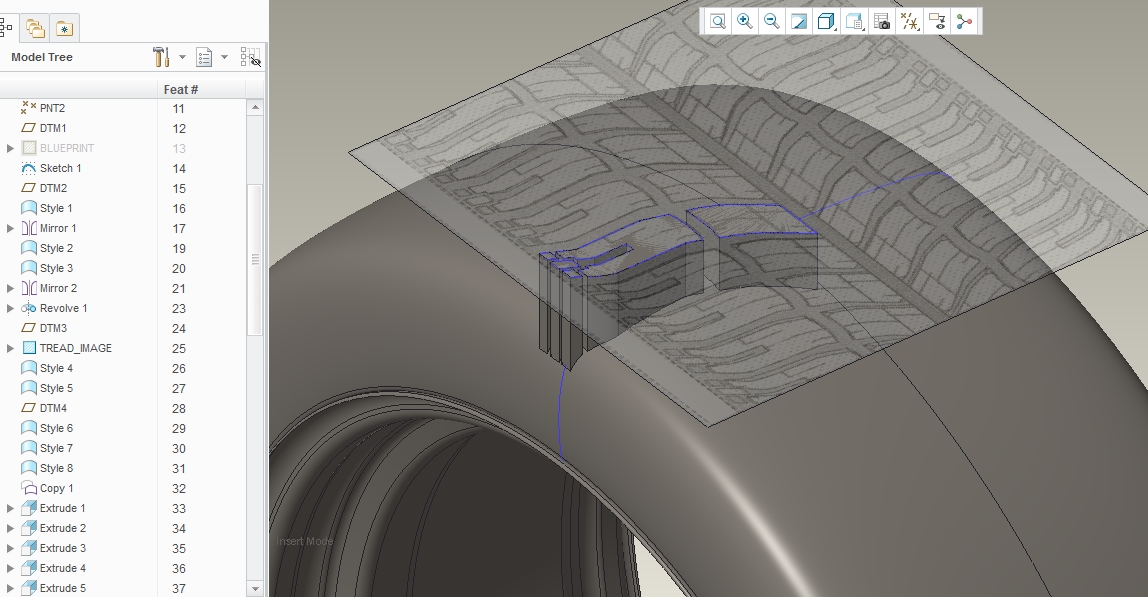Image resolution: width=1148 pixels, height=597 pixels.
Task: Click the Zoom Out icon
Action: click(x=772, y=21)
